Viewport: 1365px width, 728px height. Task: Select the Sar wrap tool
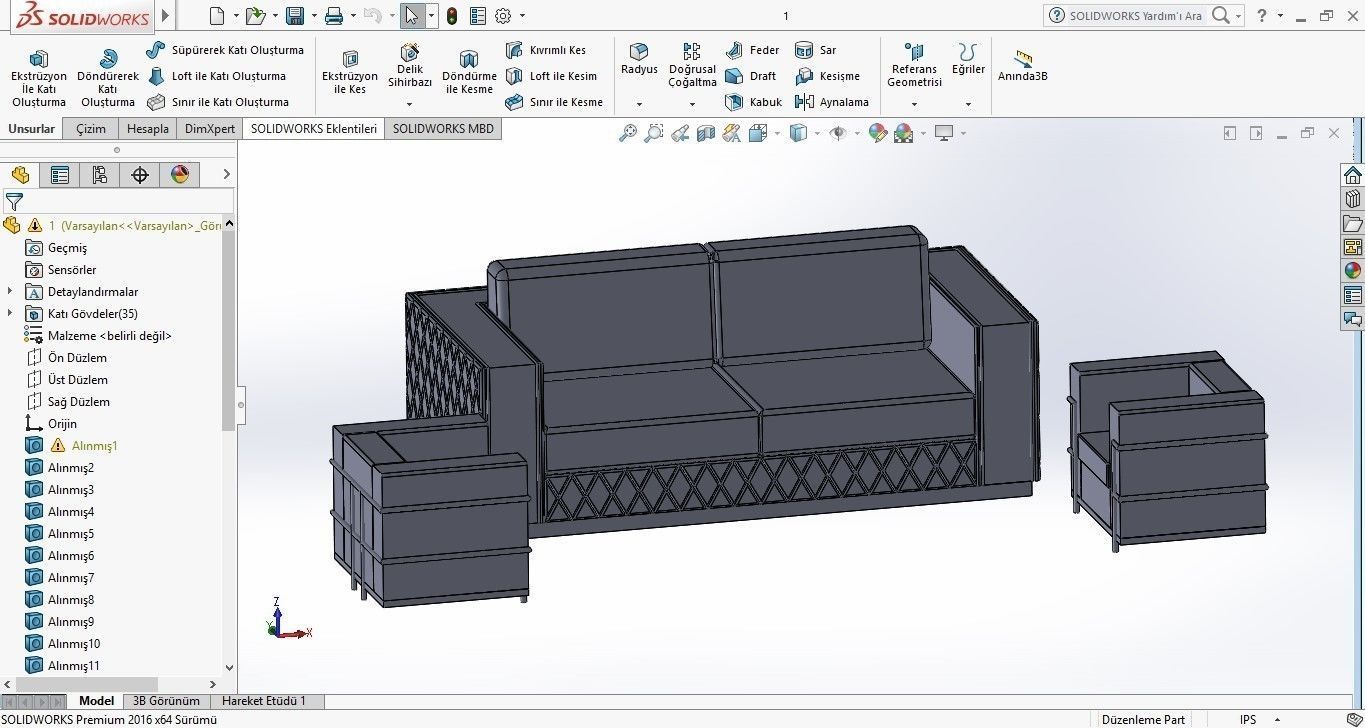tap(816, 50)
